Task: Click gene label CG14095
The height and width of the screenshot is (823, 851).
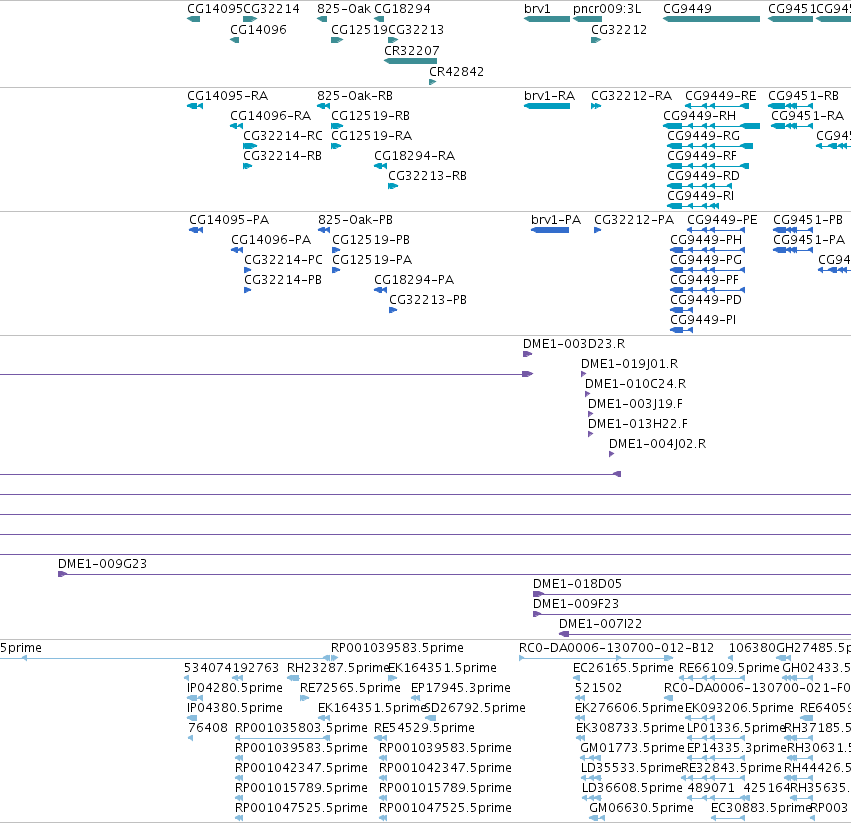Action: coord(214,9)
